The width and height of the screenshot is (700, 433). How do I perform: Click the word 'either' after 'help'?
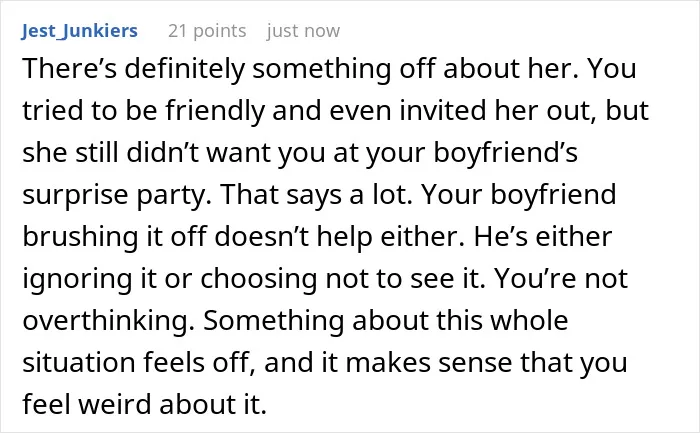point(419,237)
